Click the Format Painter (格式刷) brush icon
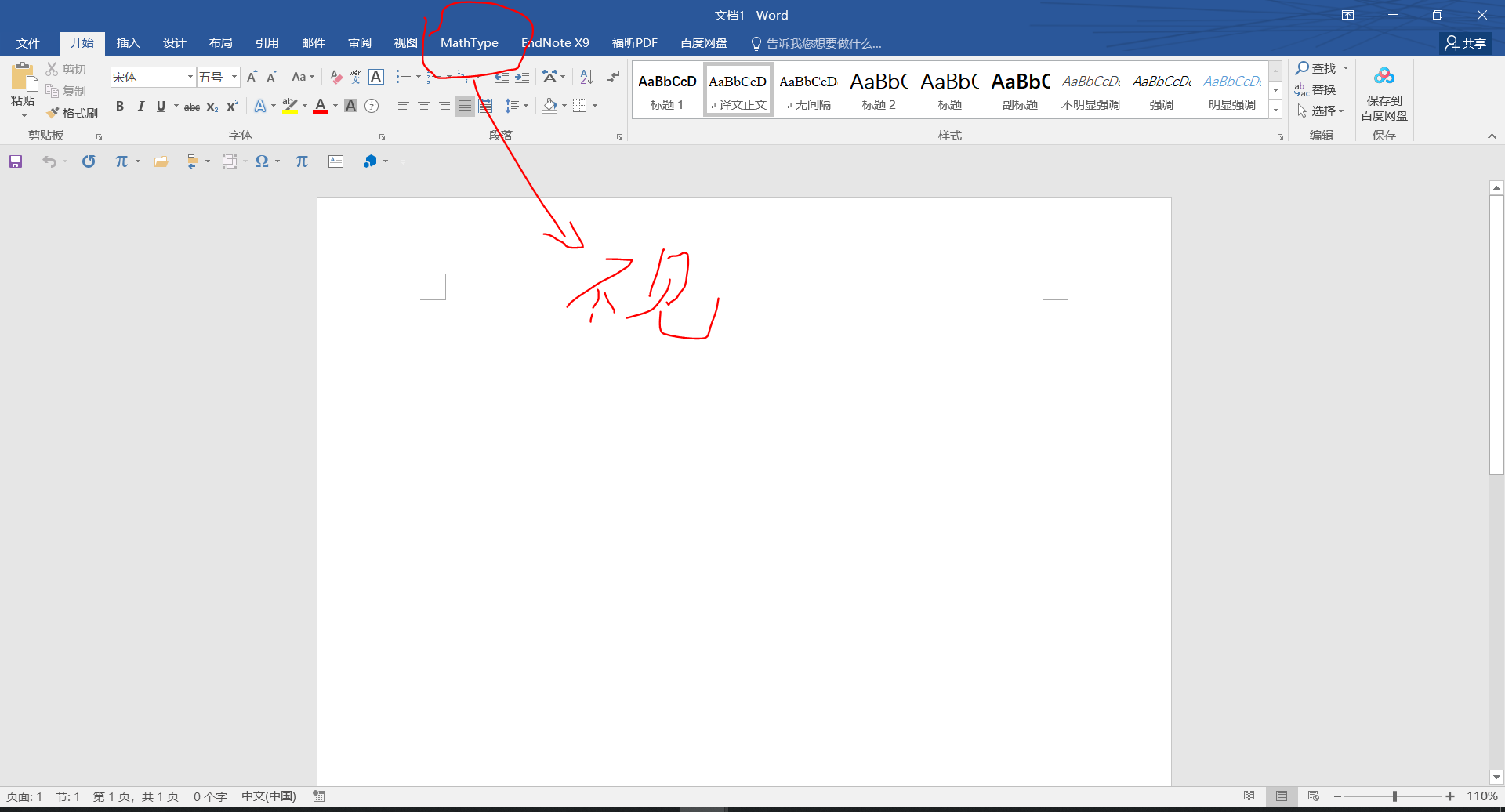This screenshot has width=1505, height=812. click(x=53, y=113)
